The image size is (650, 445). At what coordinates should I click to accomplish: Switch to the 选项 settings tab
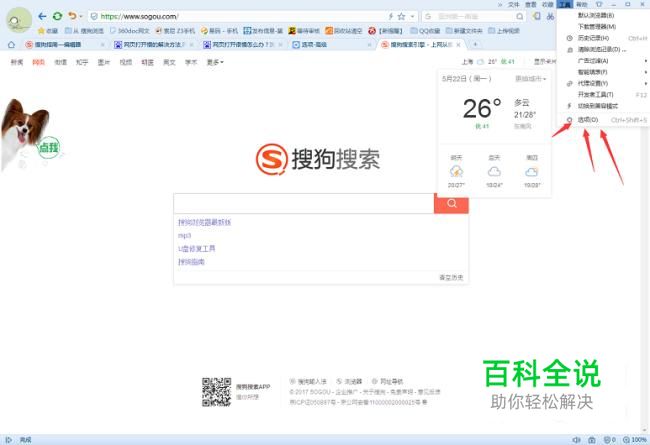pyautogui.click(x=330, y=44)
